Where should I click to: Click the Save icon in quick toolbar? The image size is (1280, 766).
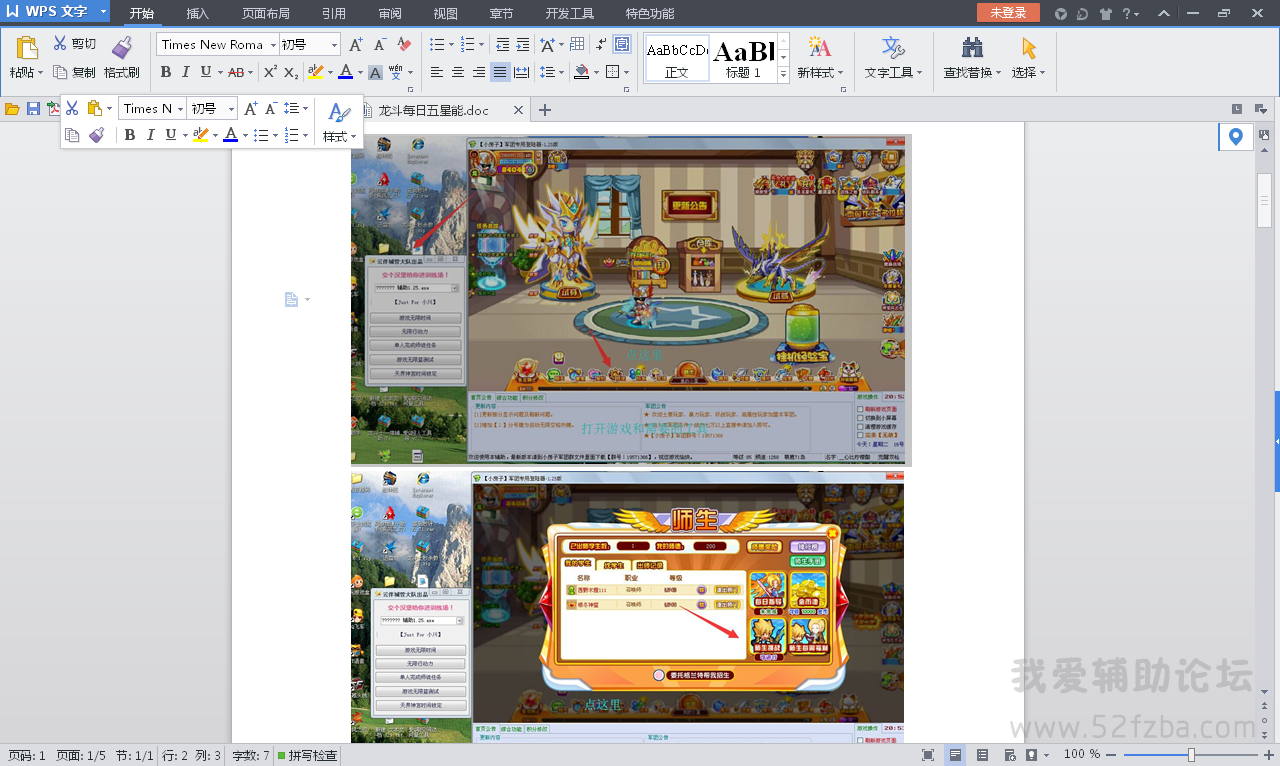click(x=33, y=109)
